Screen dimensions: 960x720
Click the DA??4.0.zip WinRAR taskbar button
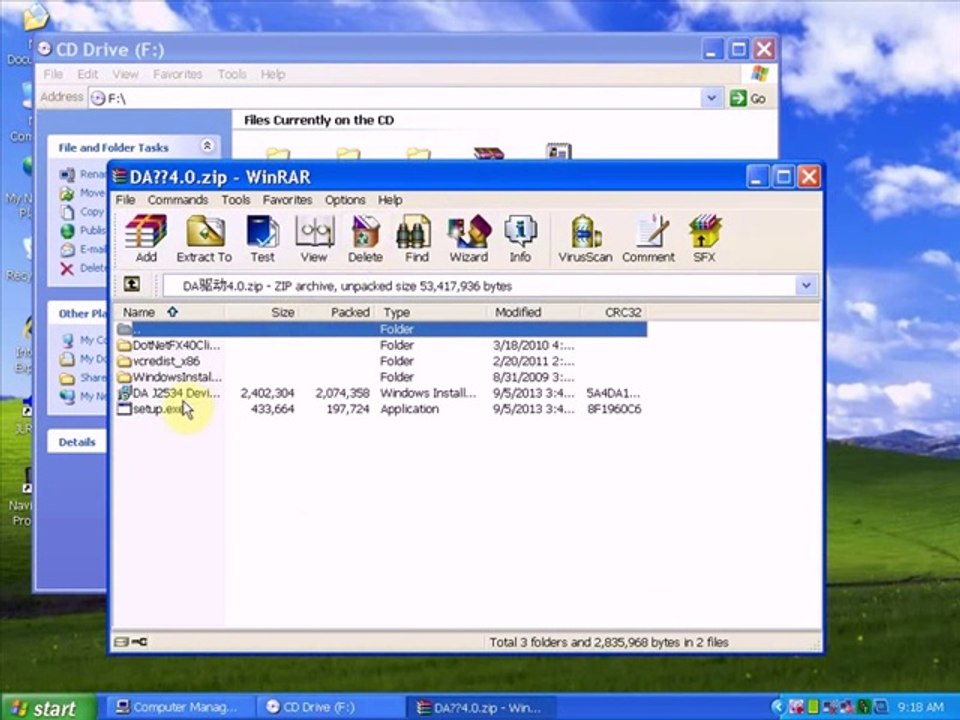[x=479, y=707]
